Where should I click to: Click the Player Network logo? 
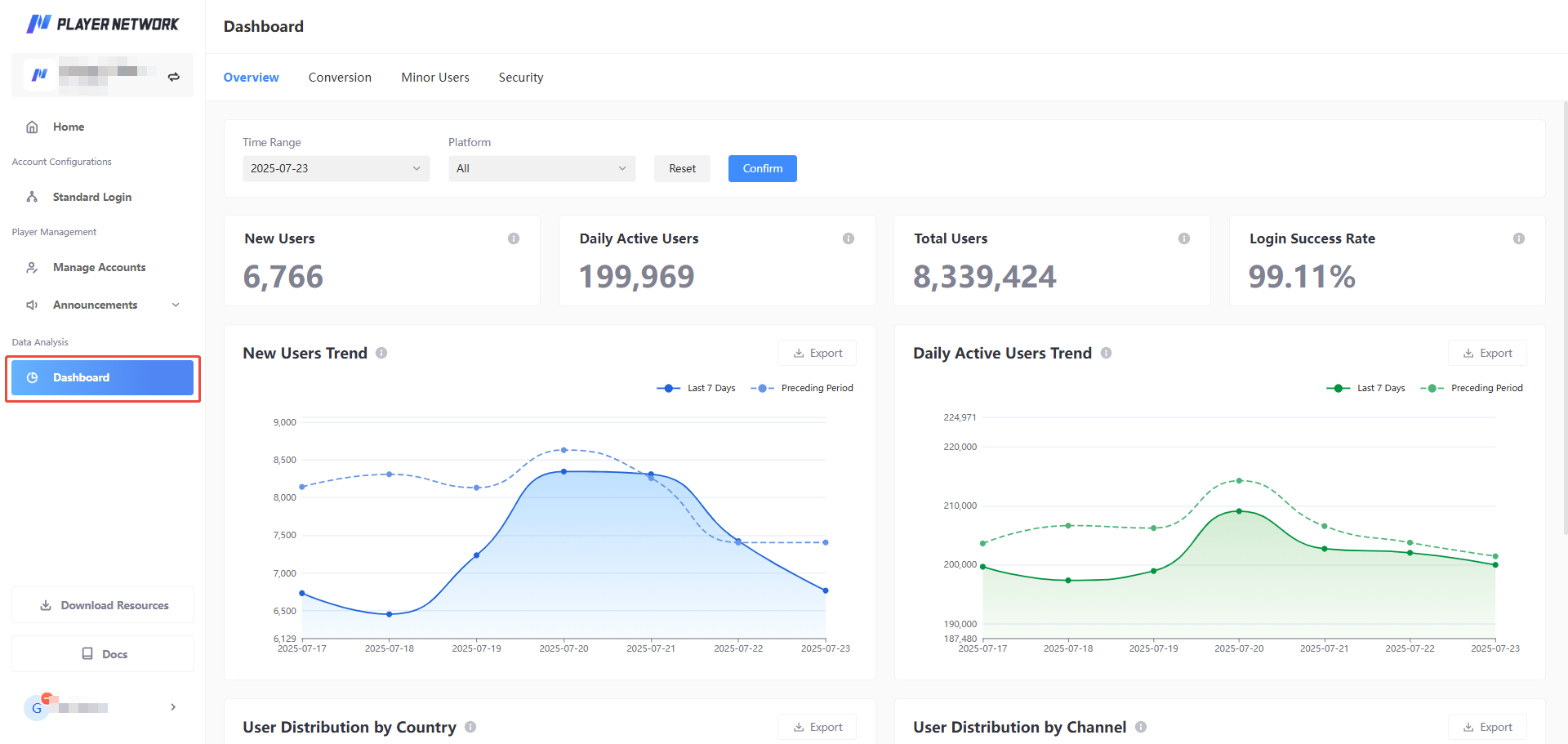[x=102, y=24]
